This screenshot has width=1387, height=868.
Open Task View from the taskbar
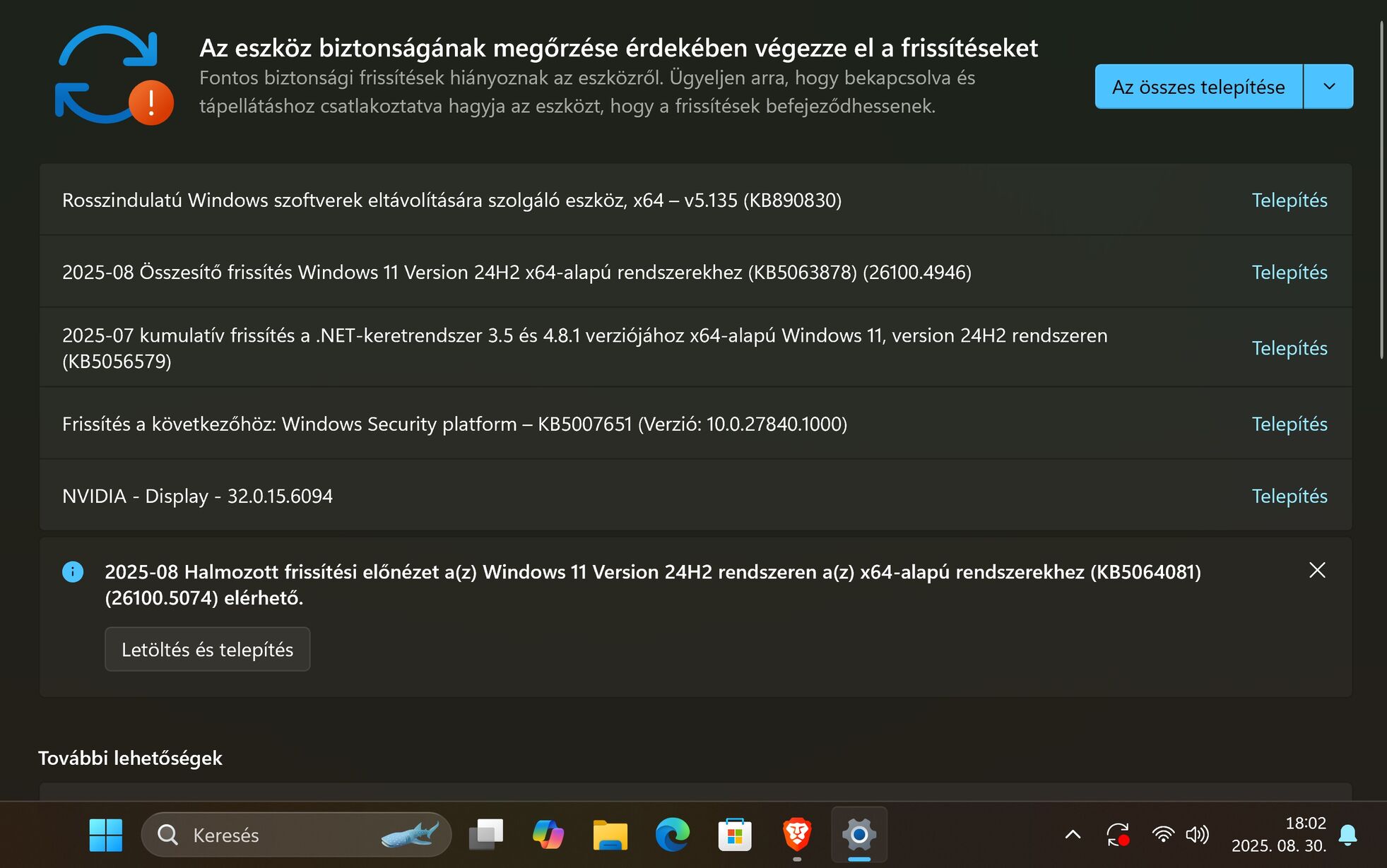(x=486, y=835)
